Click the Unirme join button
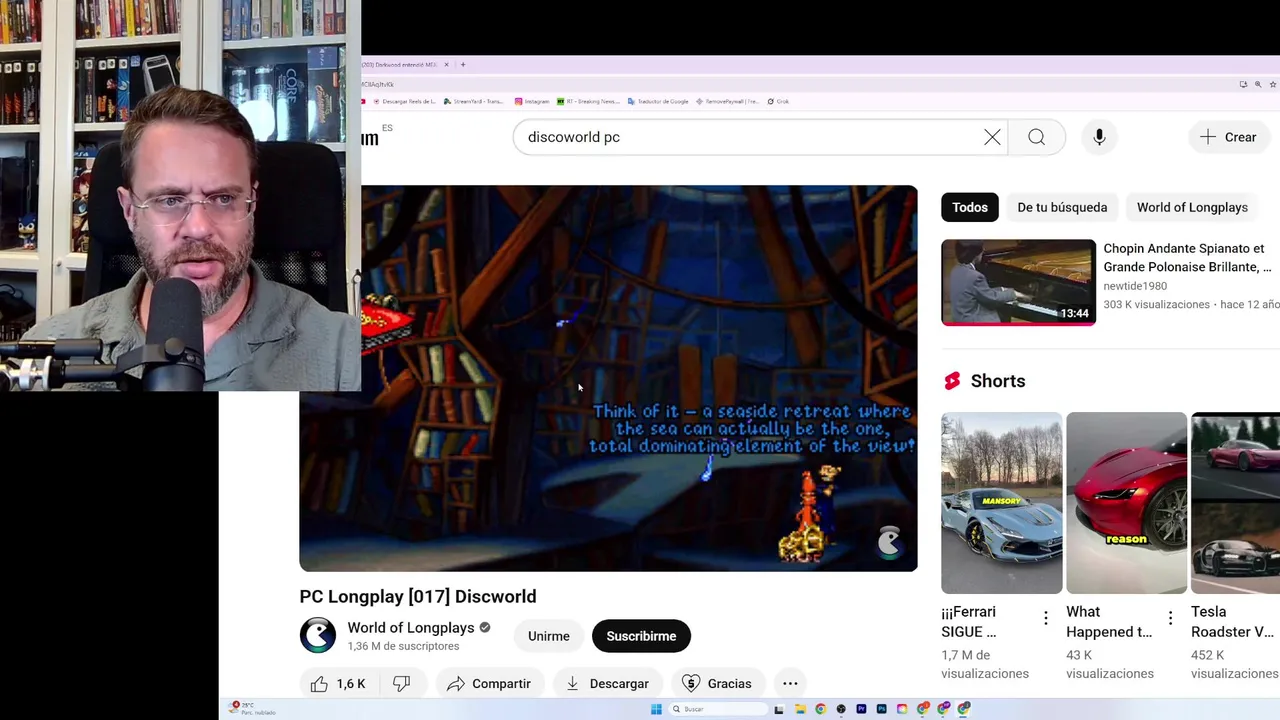Viewport: 1280px width, 720px height. point(549,636)
